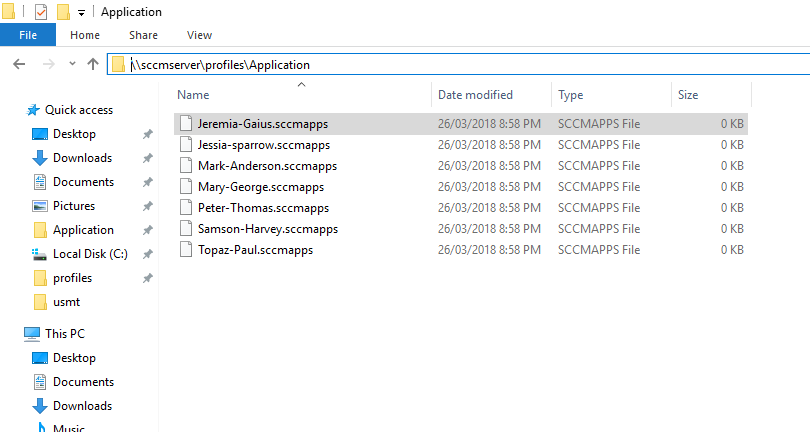Select This PC in navigation pane
Image resolution: width=810 pixels, height=432 pixels.
65,334
